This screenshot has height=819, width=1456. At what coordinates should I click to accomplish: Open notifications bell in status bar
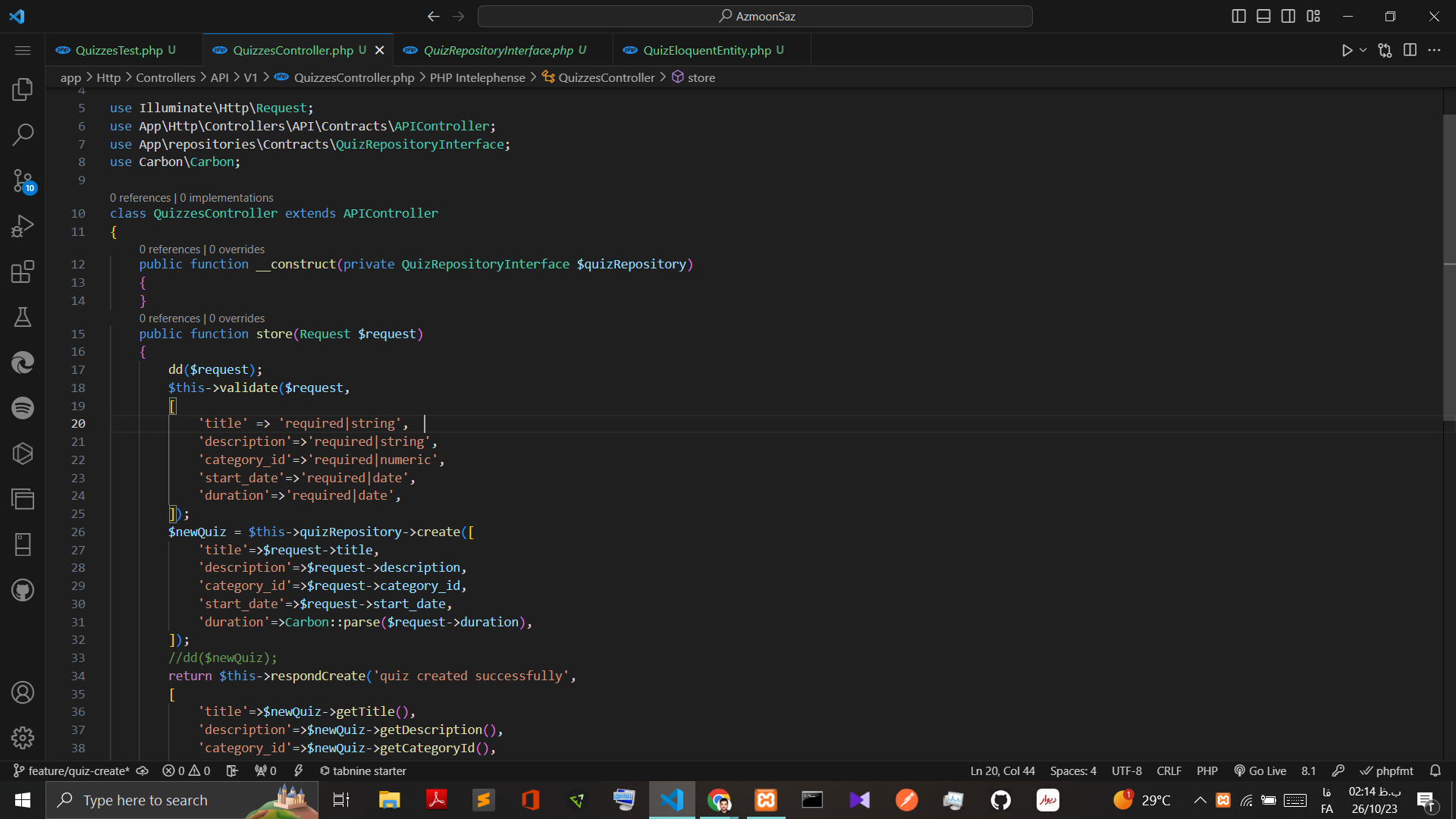click(1436, 770)
